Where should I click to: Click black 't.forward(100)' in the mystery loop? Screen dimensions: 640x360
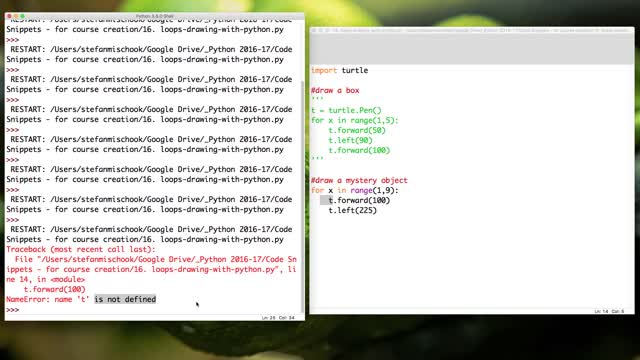[x=359, y=200]
